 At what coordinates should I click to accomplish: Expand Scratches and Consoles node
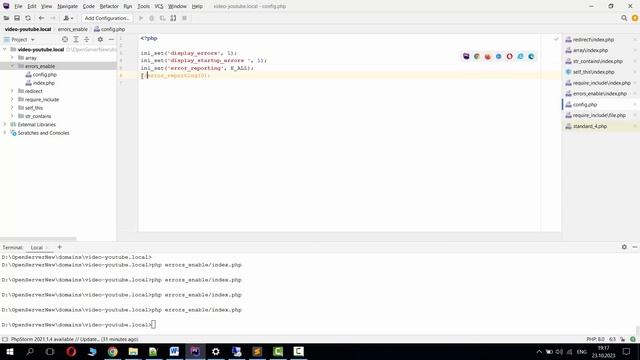coord(5,133)
